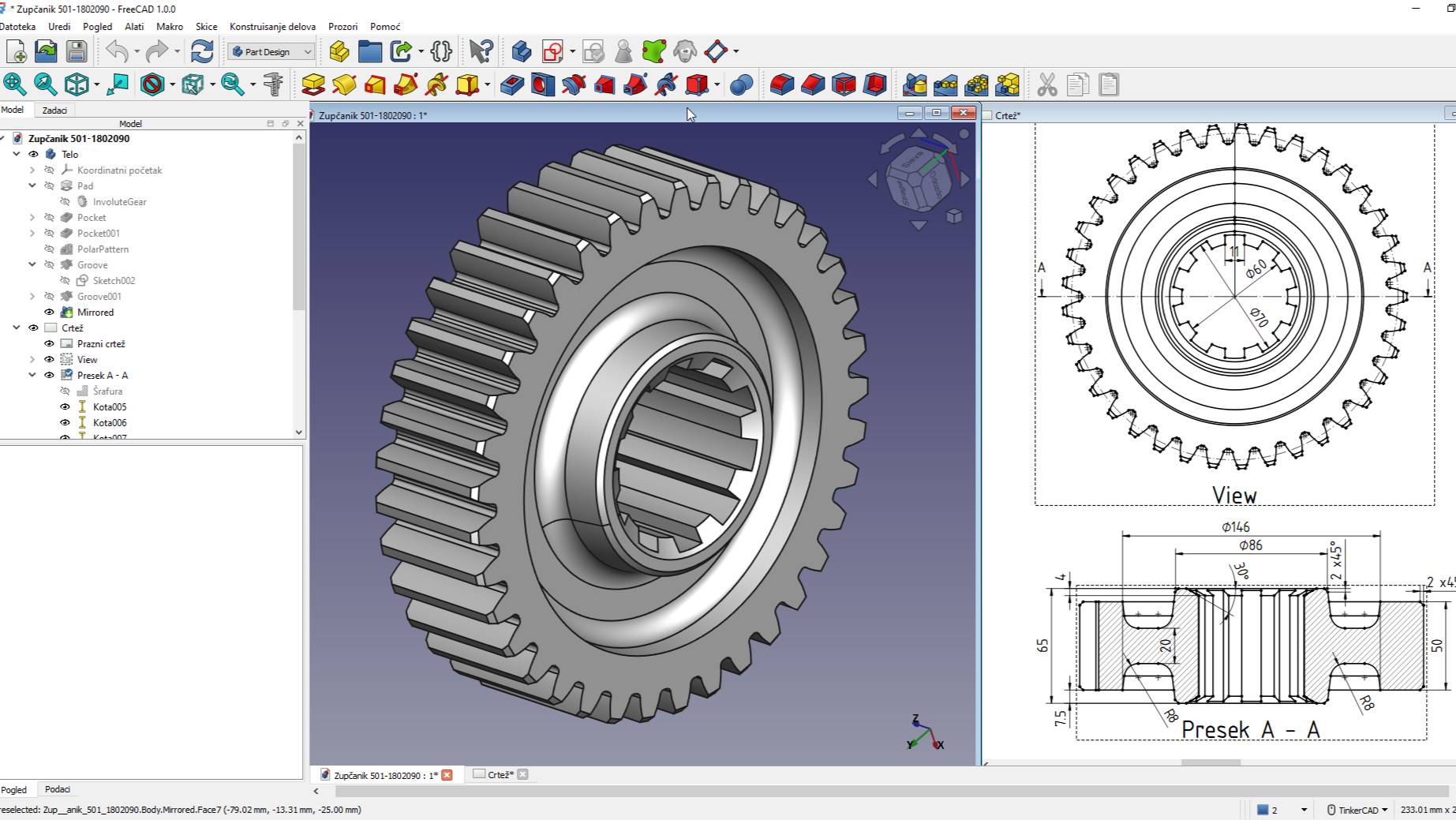Click the navigation cube in 3D view
The height and width of the screenshot is (820, 1456).
point(919,180)
